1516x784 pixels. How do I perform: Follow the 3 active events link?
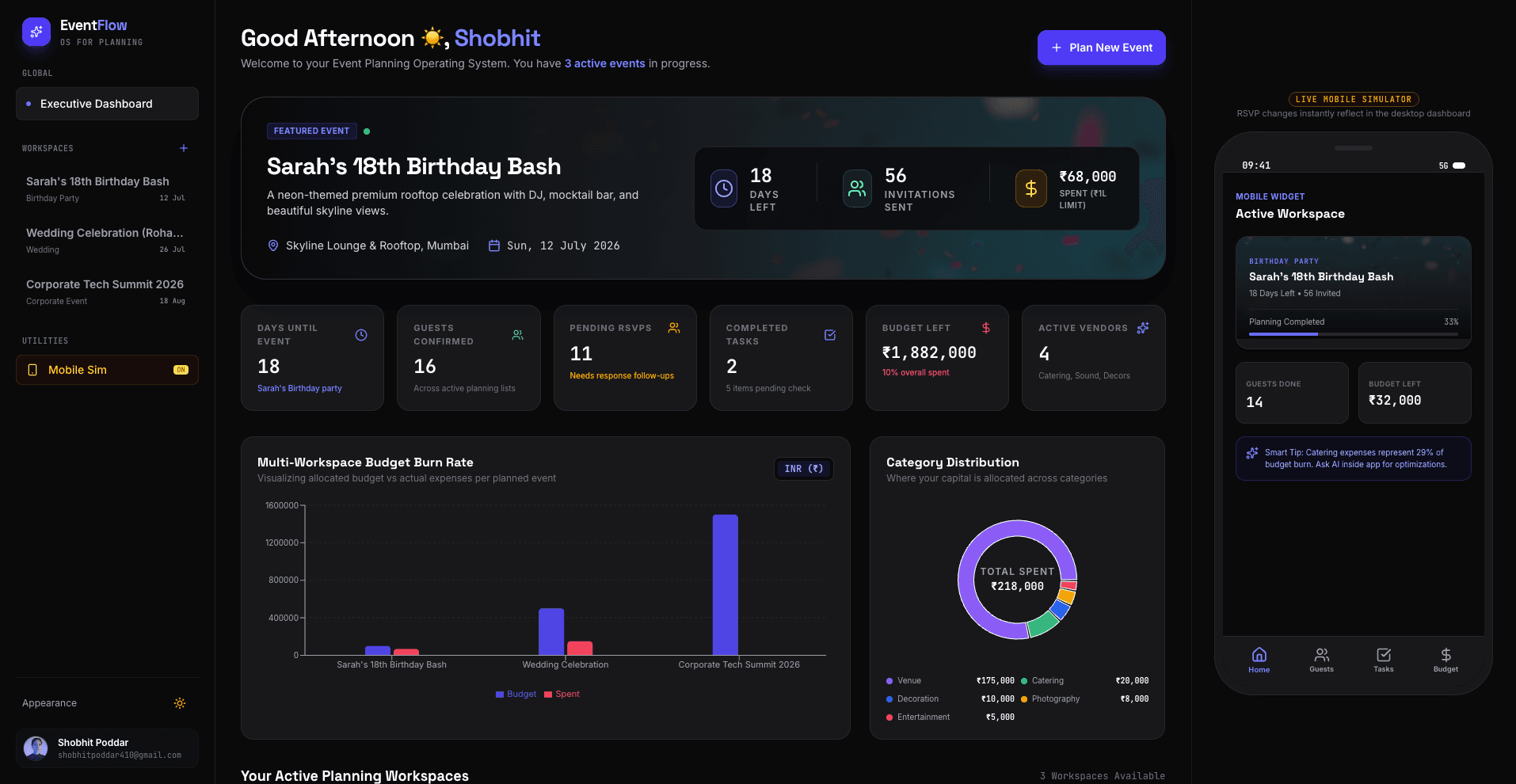tap(605, 63)
